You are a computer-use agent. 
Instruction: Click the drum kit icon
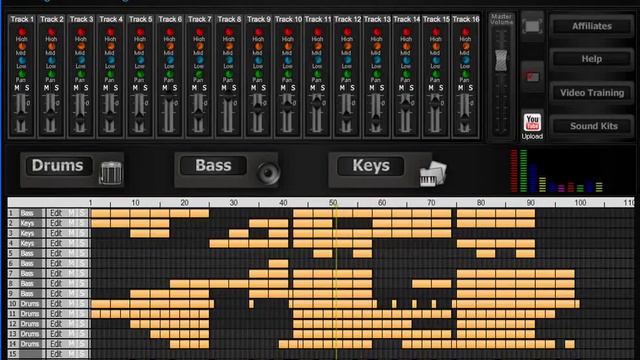(111, 173)
